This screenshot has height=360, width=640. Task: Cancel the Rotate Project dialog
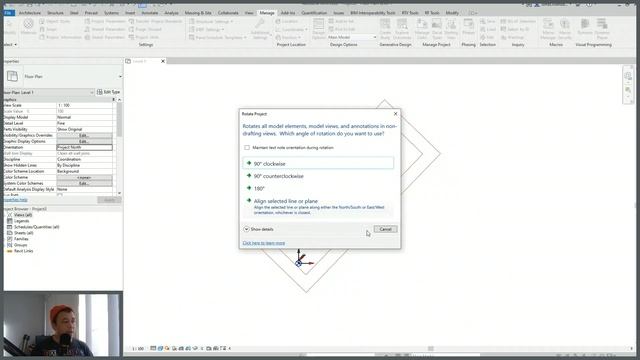click(x=385, y=229)
